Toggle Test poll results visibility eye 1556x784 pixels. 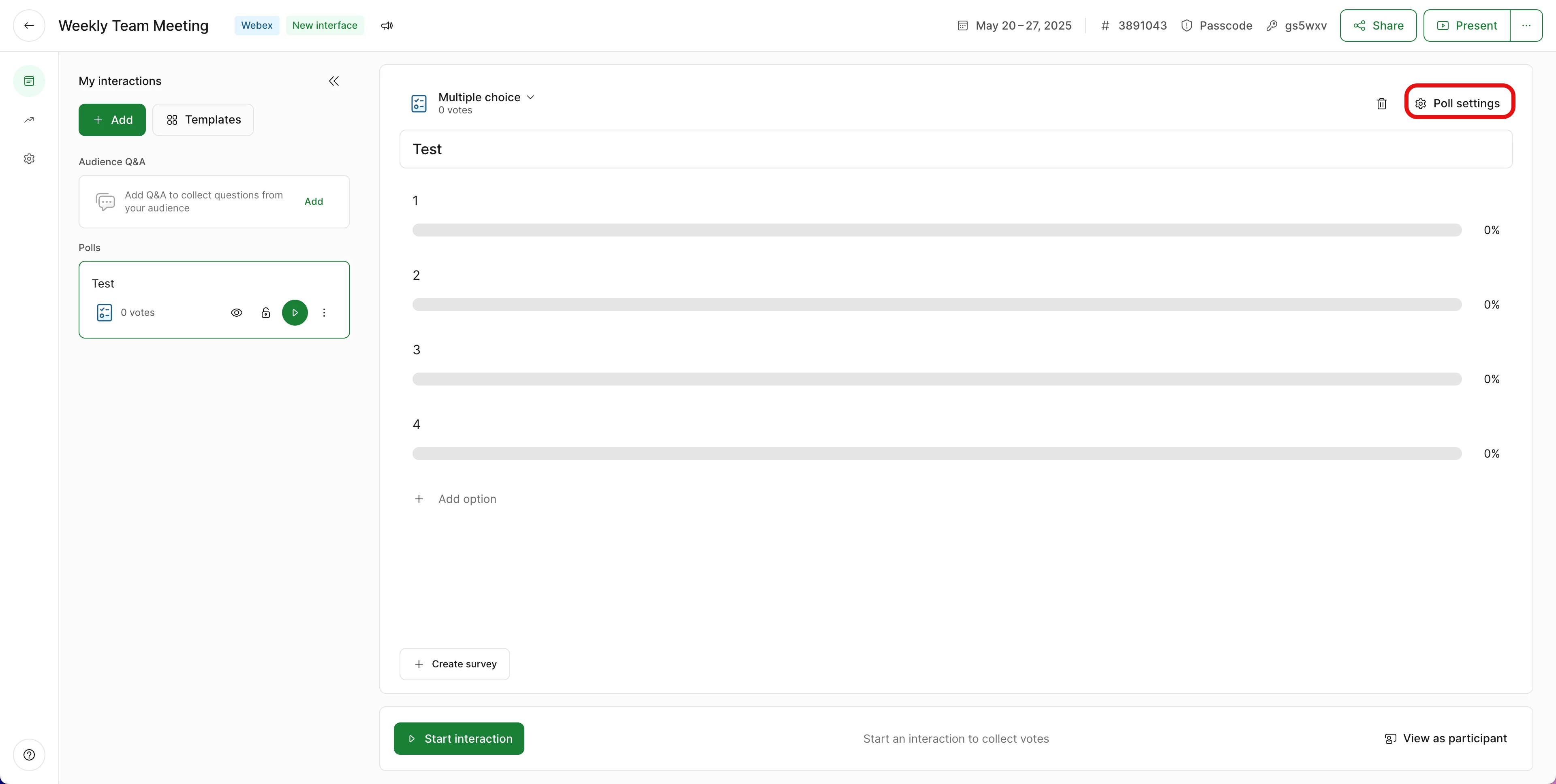click(x=237, y=313)
